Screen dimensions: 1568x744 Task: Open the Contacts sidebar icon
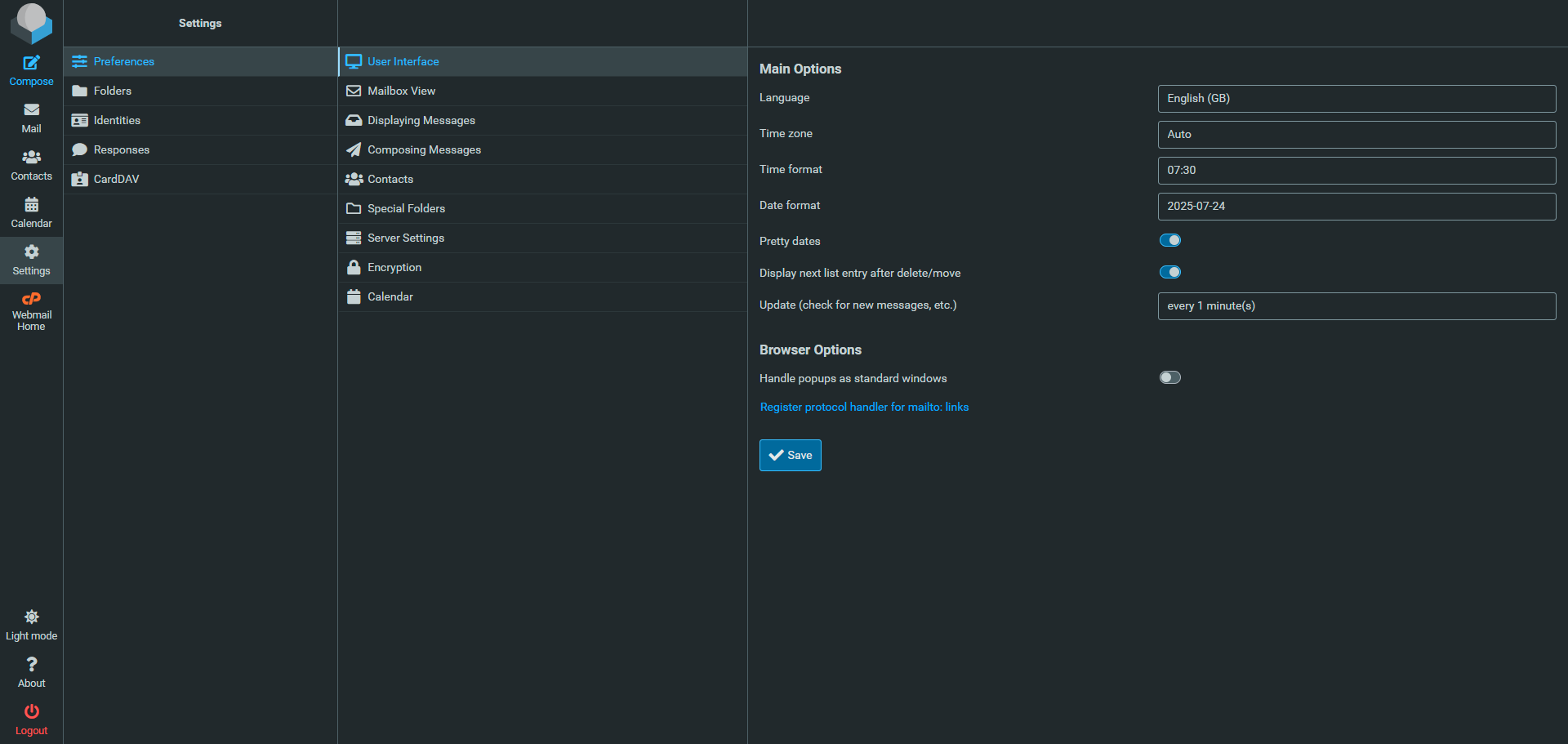(31, 158)
